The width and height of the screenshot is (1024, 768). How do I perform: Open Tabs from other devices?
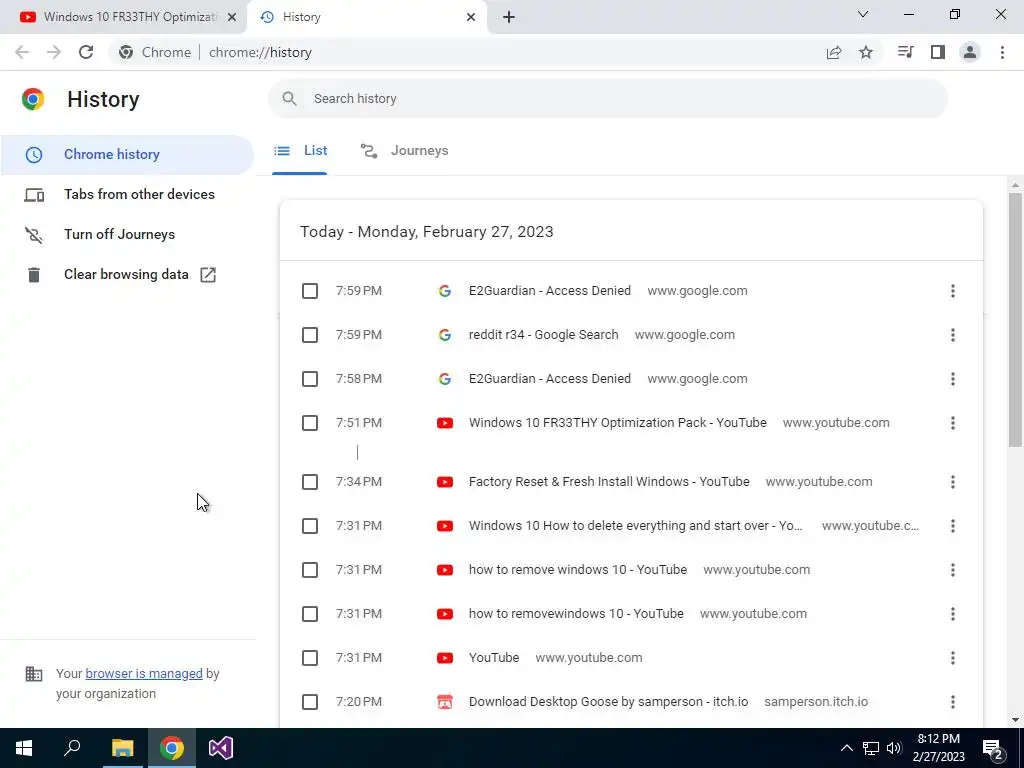click(127, 195)
